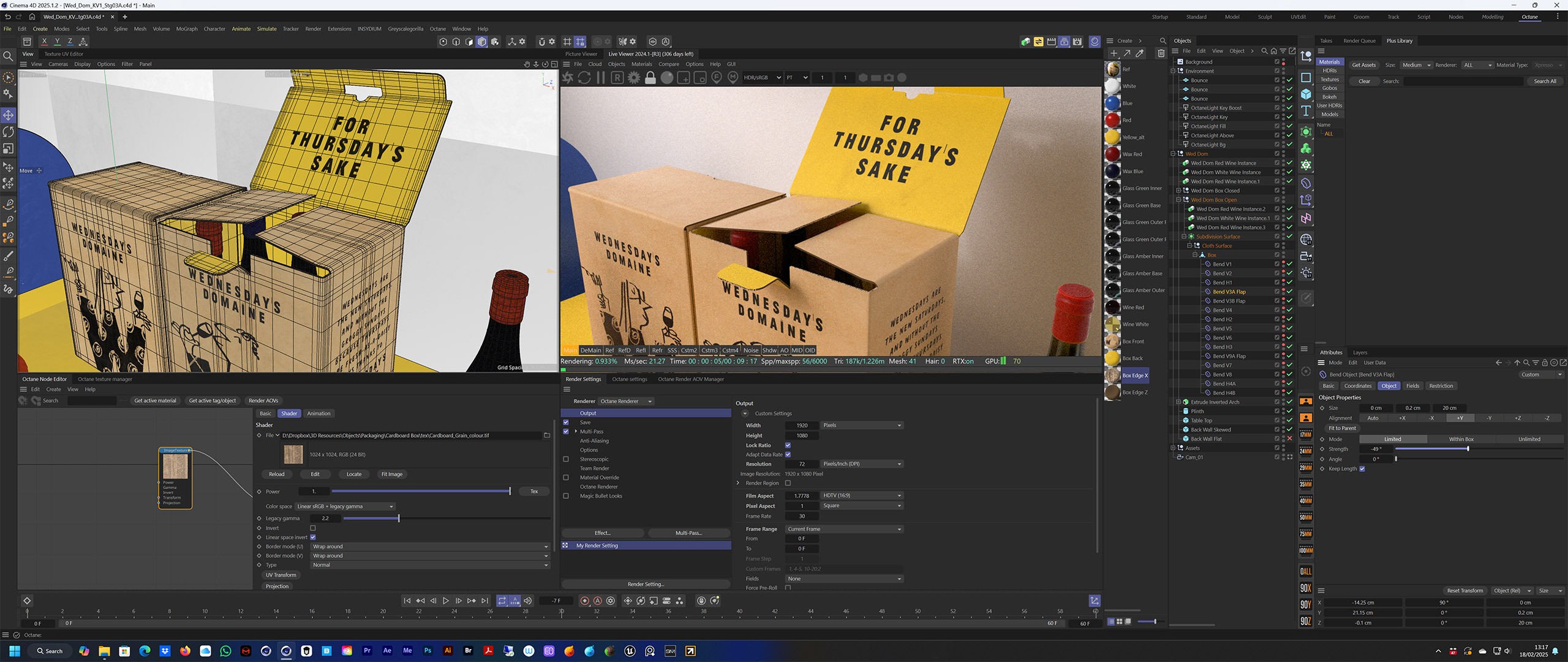Select the Scale tool

click(9, 149)
